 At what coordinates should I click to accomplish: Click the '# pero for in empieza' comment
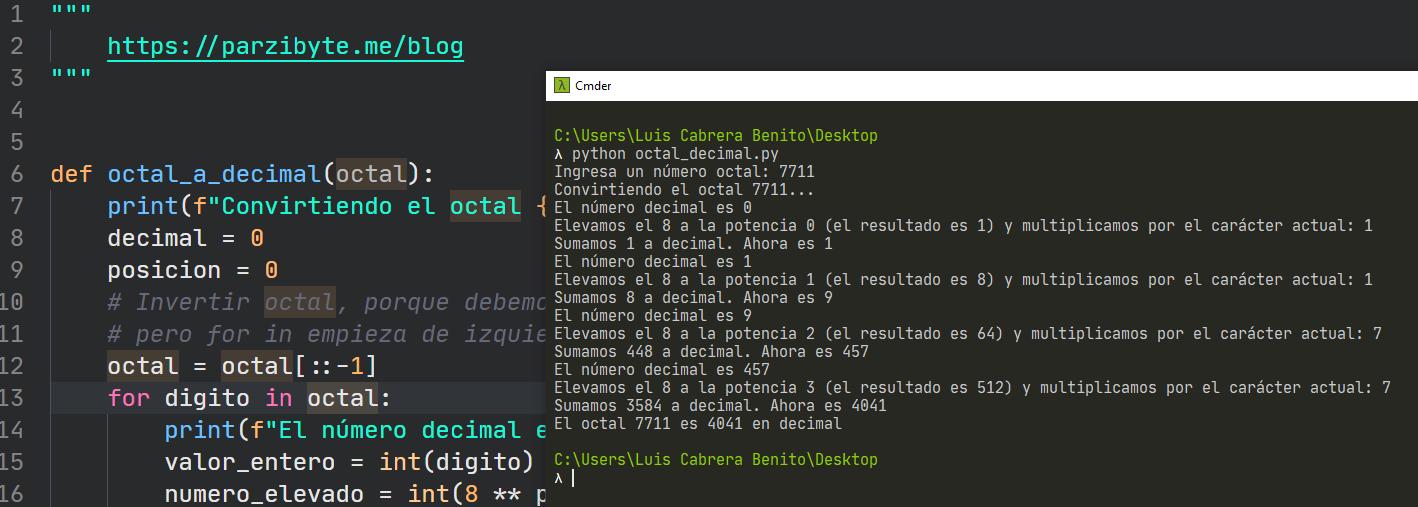[x=325, y=334]
